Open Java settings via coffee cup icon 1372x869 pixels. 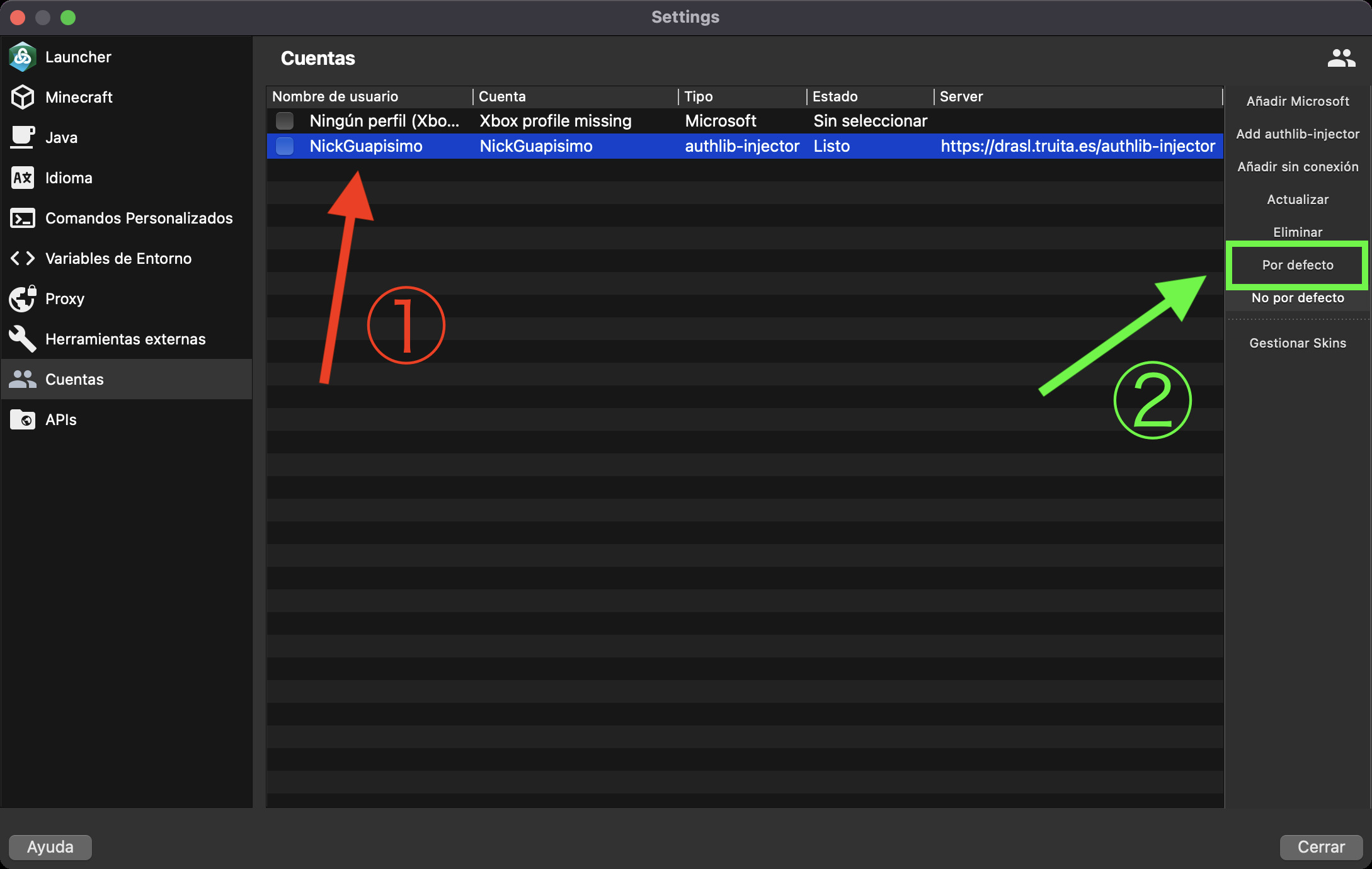(23, 137)
